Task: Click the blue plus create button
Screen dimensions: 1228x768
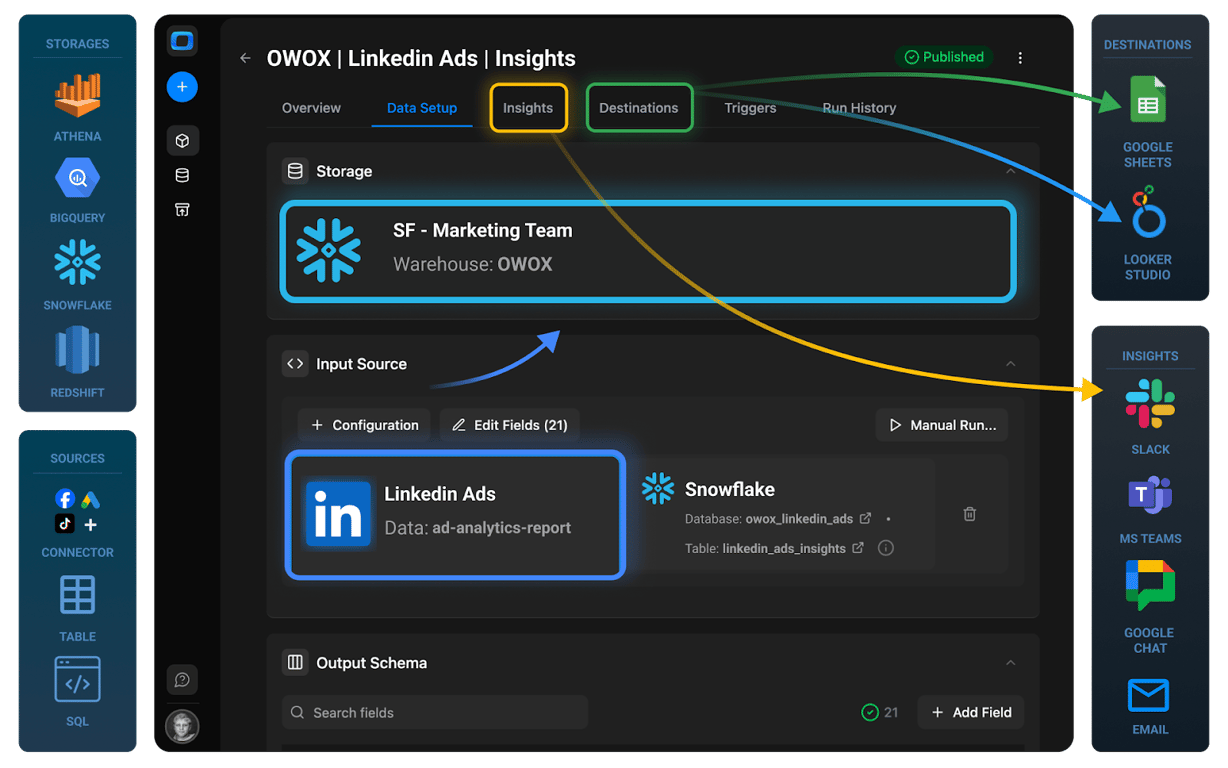Action: (182, 87)
